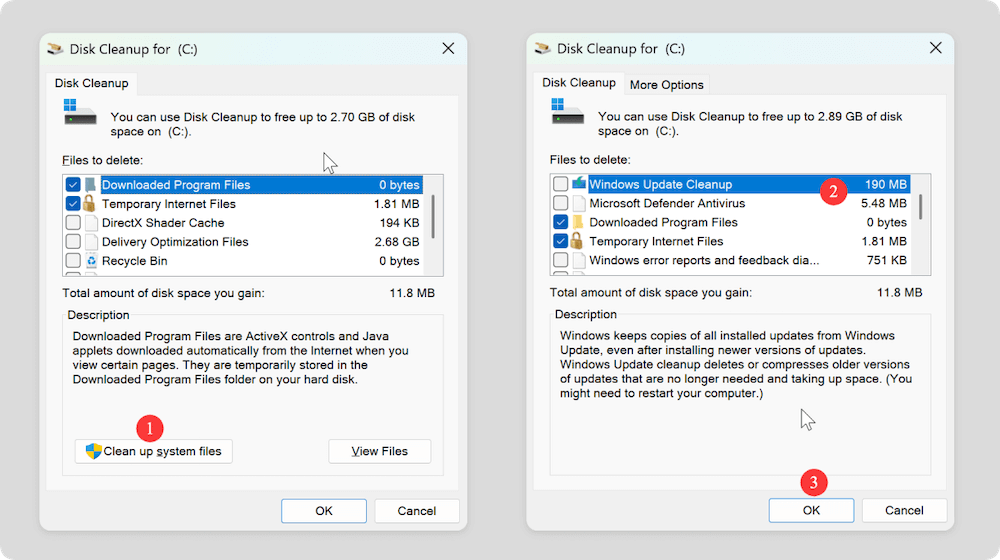Click the Recycle Bin icon in the list
Screen dimensions: 1000x560
(91, 261)
